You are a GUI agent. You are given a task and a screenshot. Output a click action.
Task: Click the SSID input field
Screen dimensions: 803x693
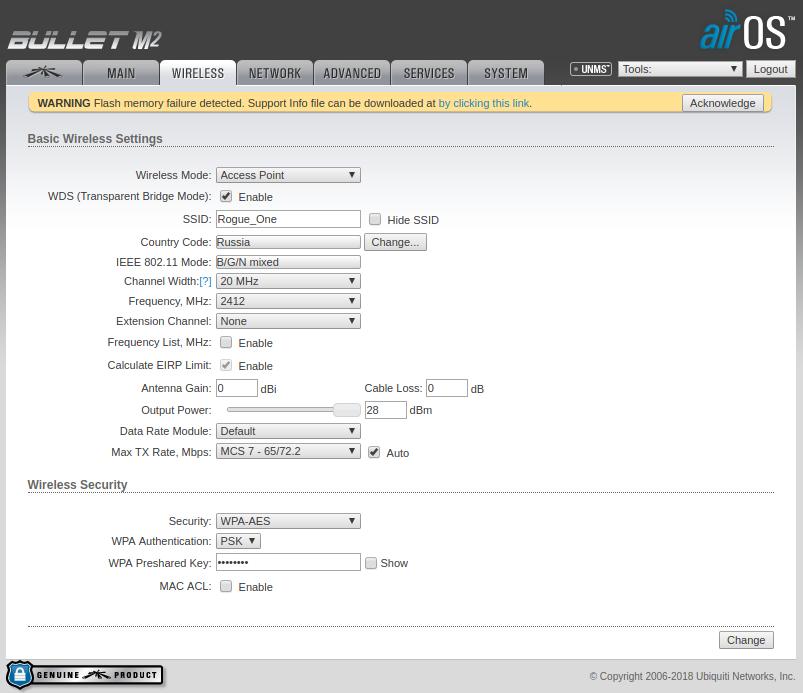click(x=288, y=219)
